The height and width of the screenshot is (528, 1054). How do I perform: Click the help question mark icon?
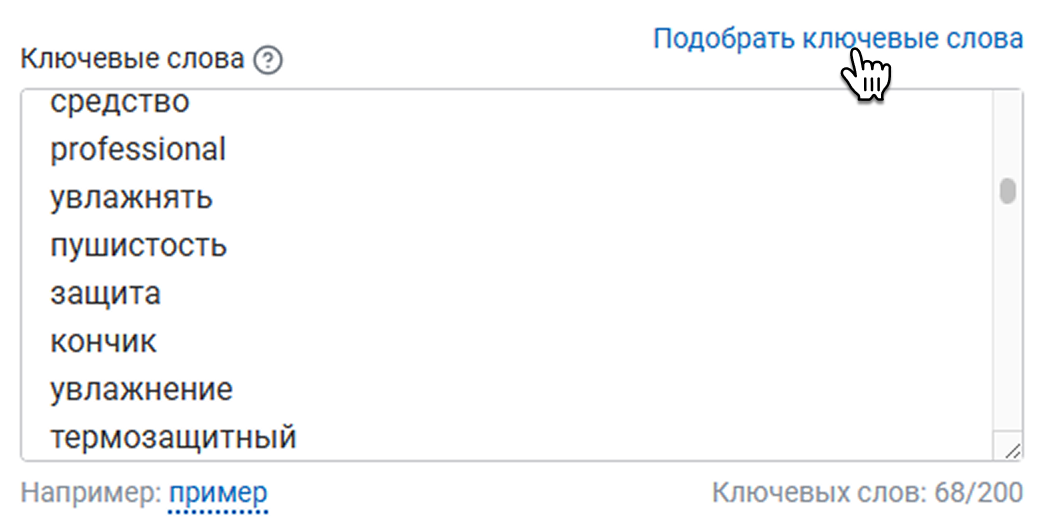tap(268, 61)
